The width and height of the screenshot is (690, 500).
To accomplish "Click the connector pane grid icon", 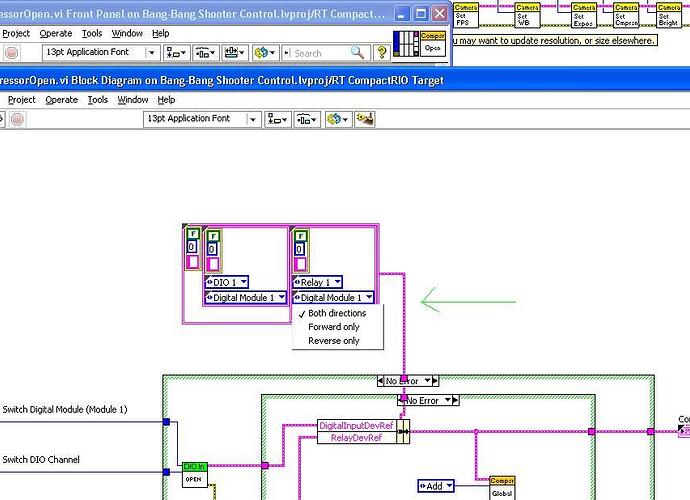I will 406,44.
